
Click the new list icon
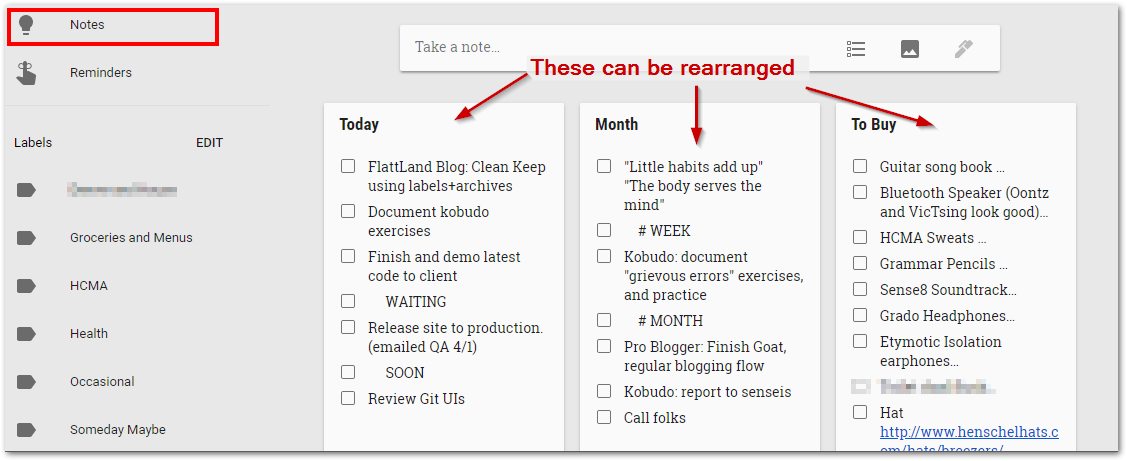[855, 49]
